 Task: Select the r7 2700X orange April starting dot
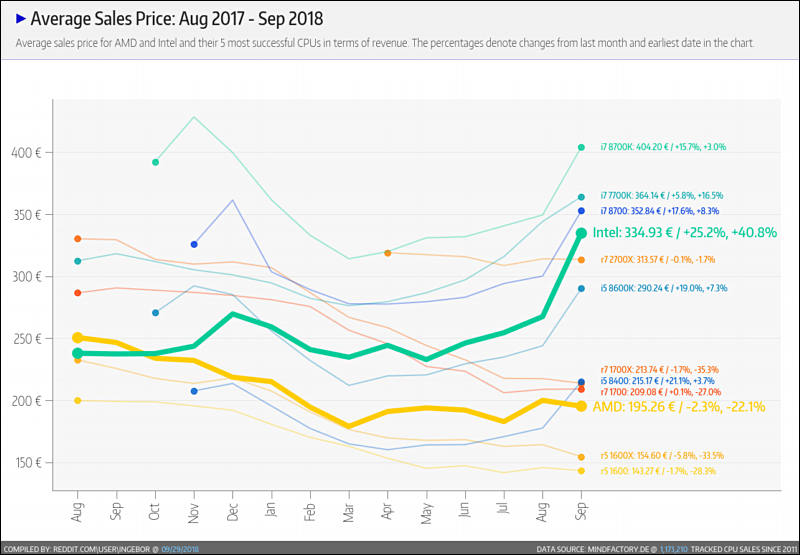tap(388, 253)
